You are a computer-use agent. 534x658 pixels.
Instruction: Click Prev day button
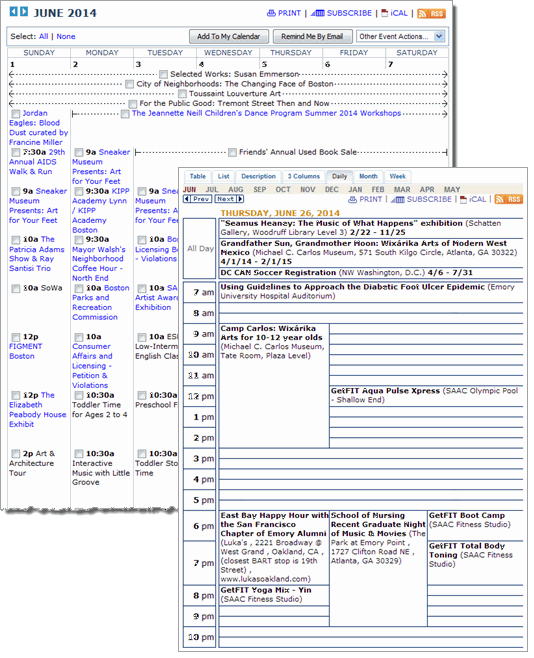pyautogui.click(x=198, y=199)
